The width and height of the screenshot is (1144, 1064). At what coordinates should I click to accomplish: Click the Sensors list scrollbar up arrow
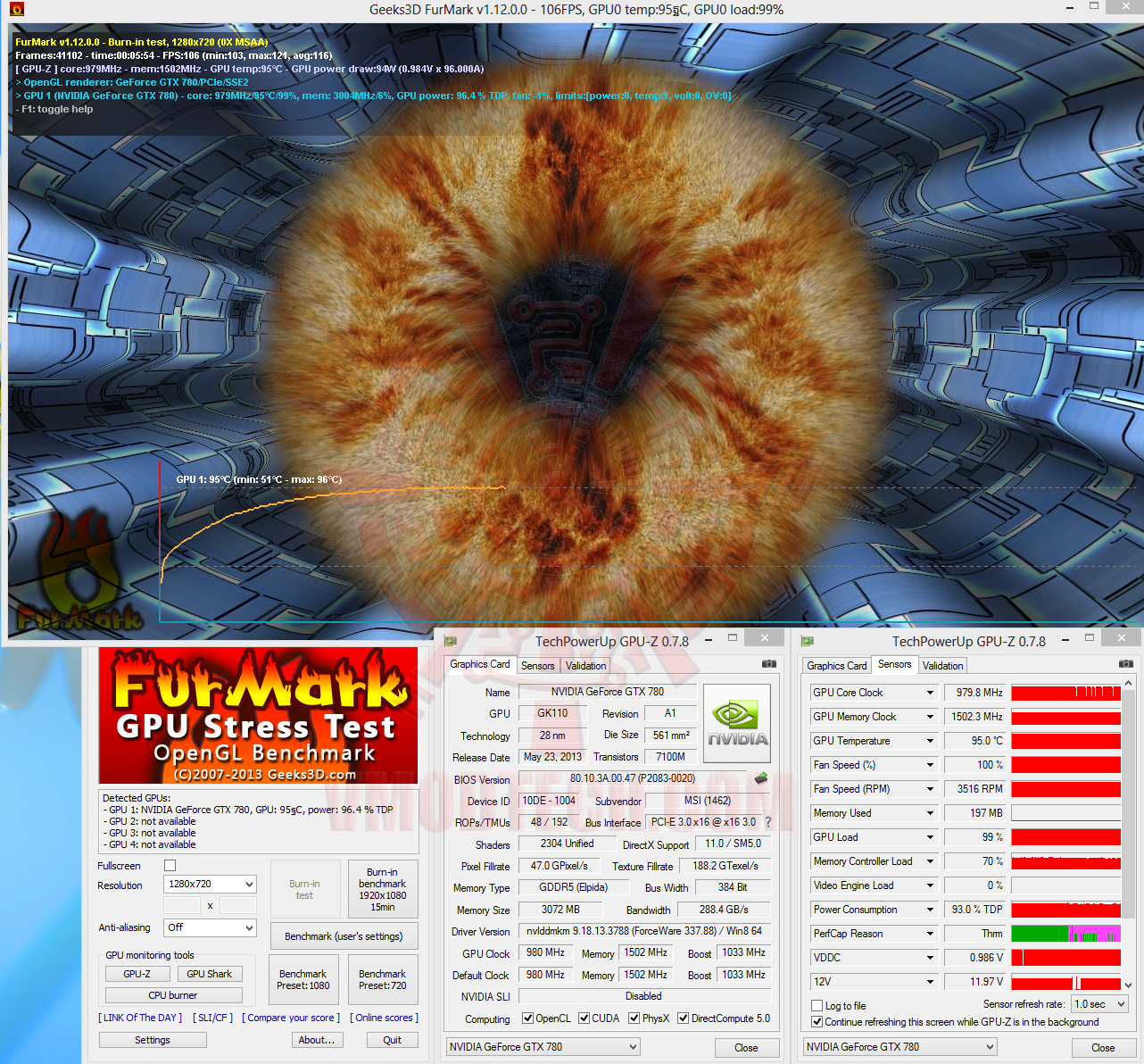tap(1129, 683)
